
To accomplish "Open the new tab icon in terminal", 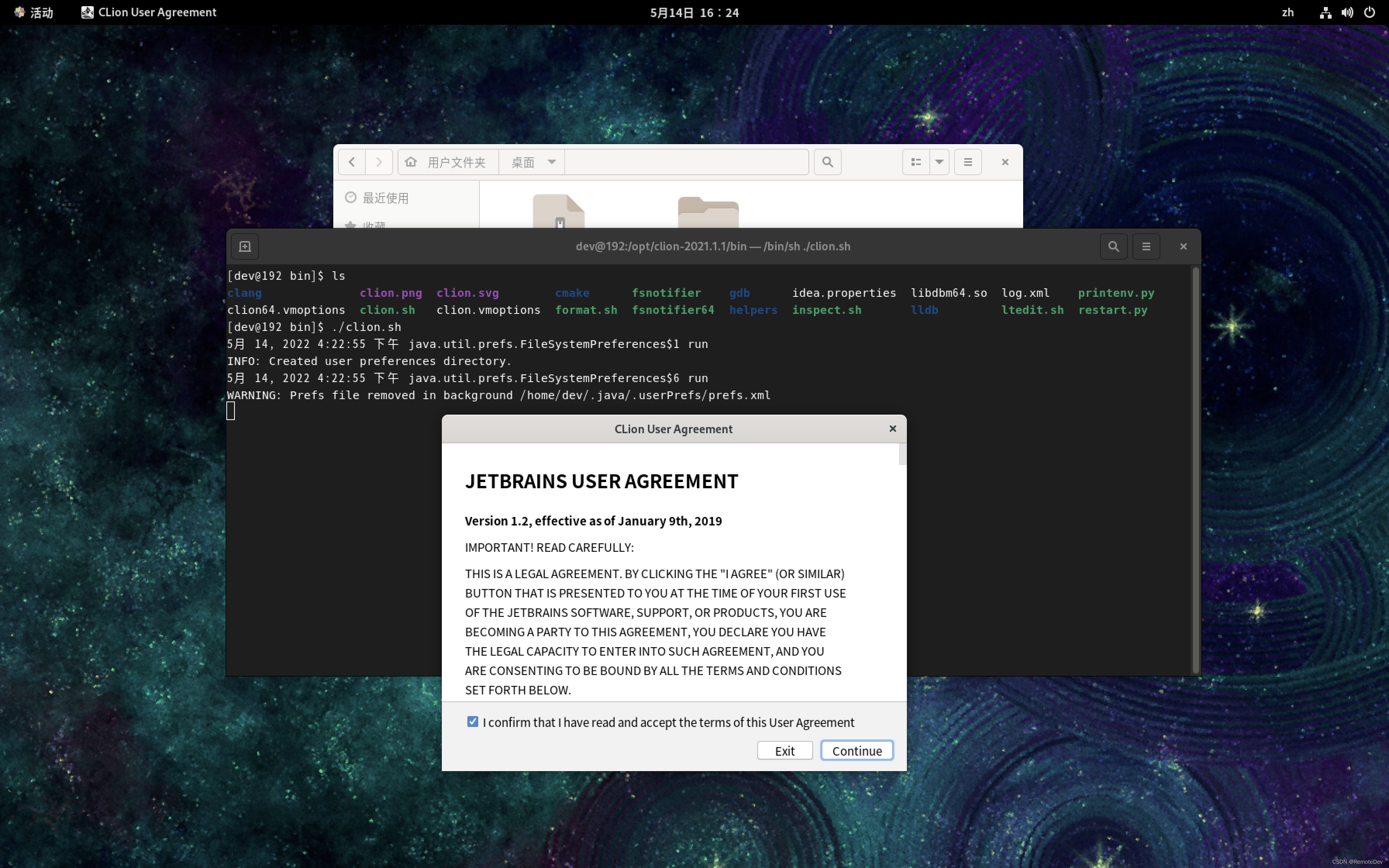I will (x=245, y=246).
